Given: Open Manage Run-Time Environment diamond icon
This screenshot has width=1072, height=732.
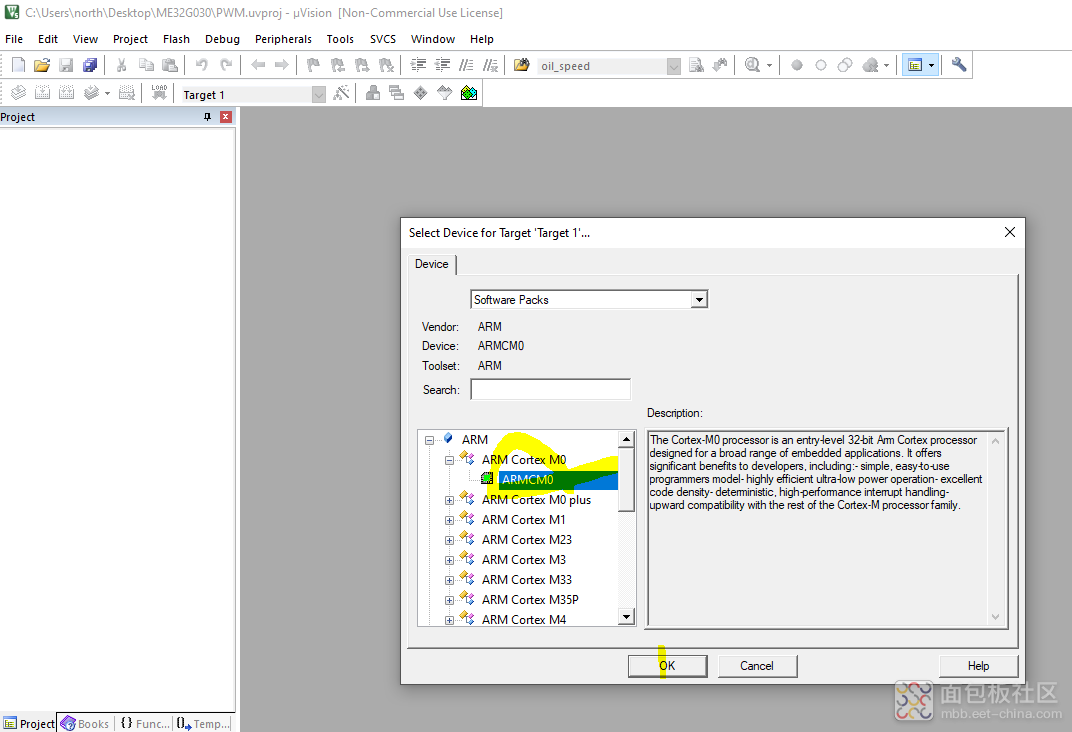Looking at the screenshot, I should (x=420, y=93).
